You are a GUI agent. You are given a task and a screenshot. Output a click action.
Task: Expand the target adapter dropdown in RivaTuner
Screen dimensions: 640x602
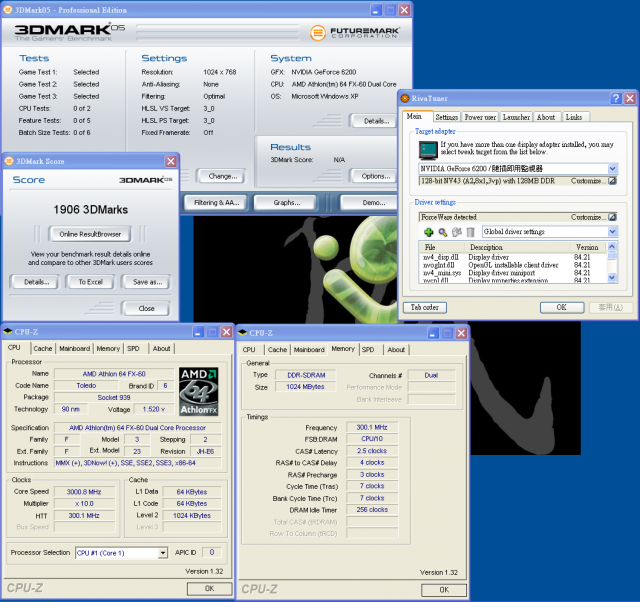click(612, 169)
